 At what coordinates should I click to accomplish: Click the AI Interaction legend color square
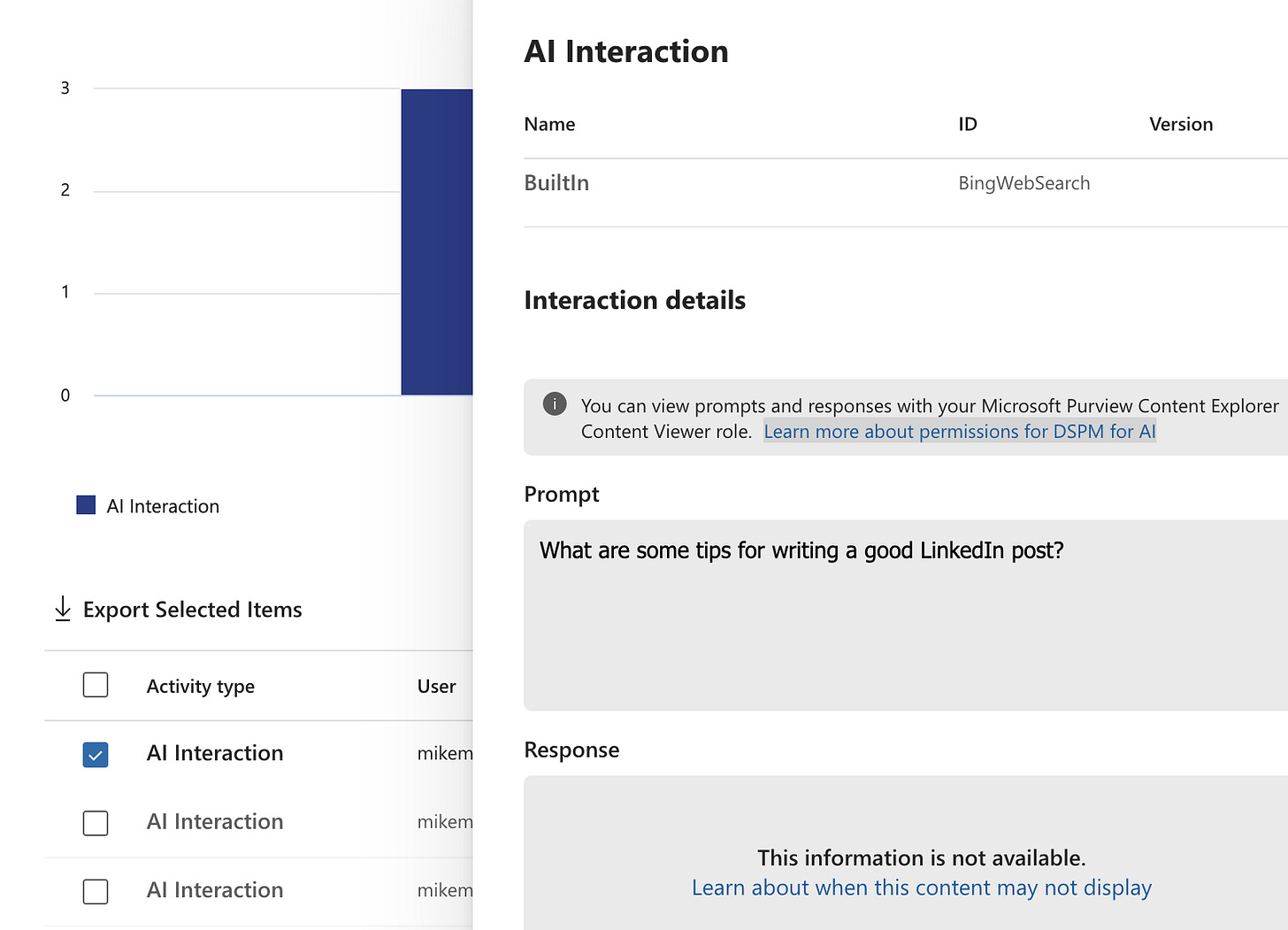click(86, 505)
